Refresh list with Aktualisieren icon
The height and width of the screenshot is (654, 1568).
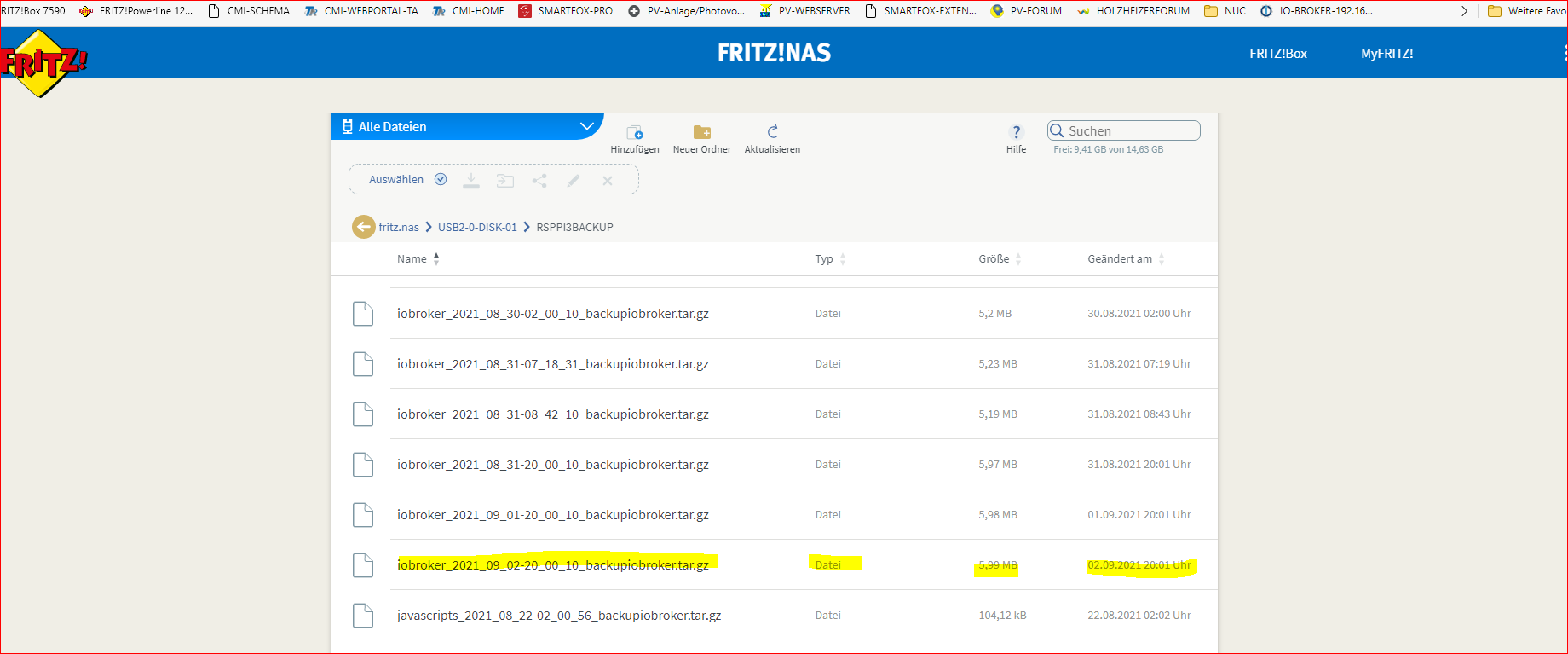(x=773, y=131)
